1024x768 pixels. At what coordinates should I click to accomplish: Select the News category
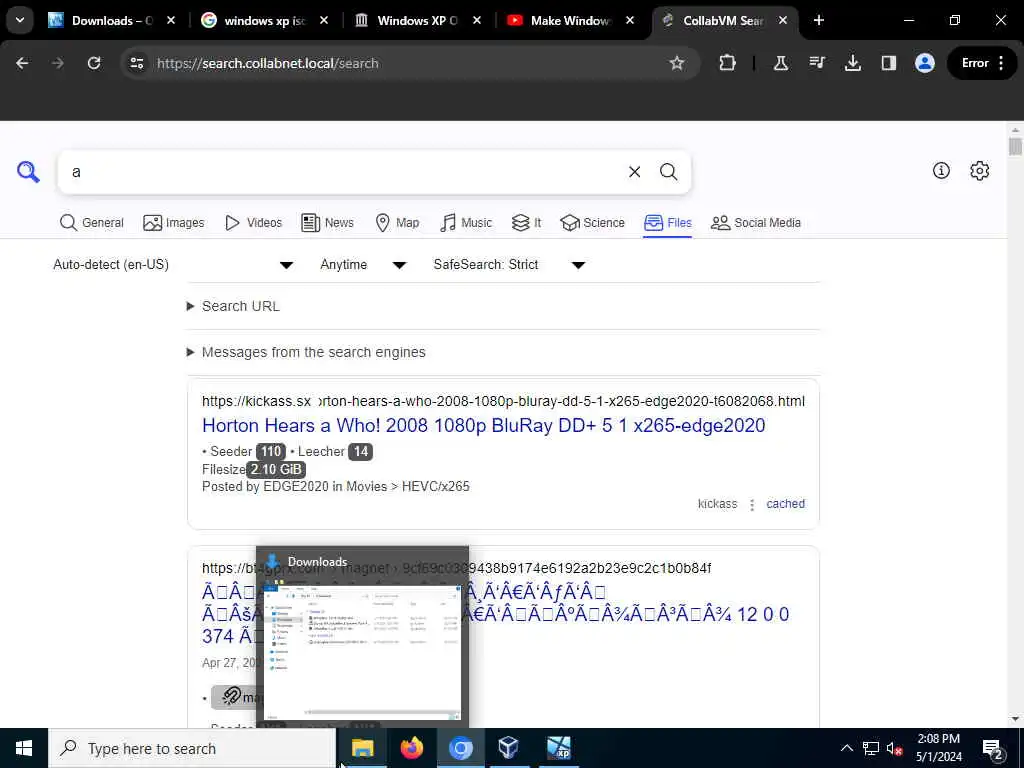(327, 223)
